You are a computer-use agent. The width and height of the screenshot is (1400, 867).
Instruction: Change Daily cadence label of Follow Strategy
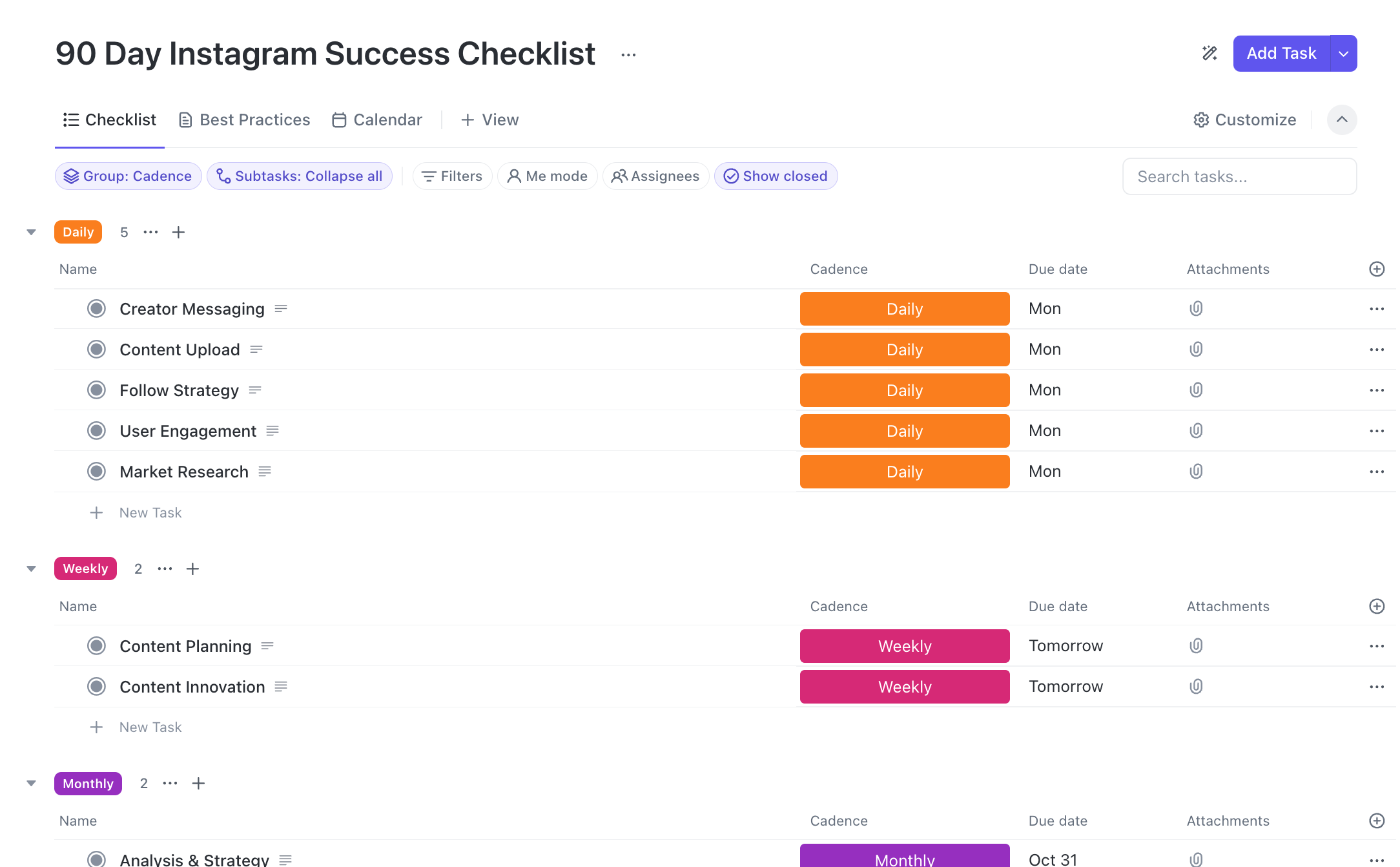point(905,390)
